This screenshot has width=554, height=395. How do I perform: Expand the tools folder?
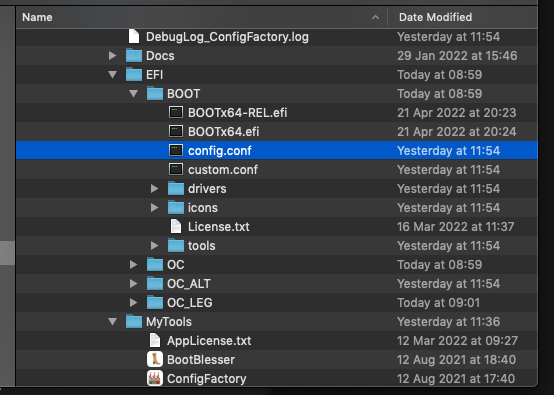point(154,246)
